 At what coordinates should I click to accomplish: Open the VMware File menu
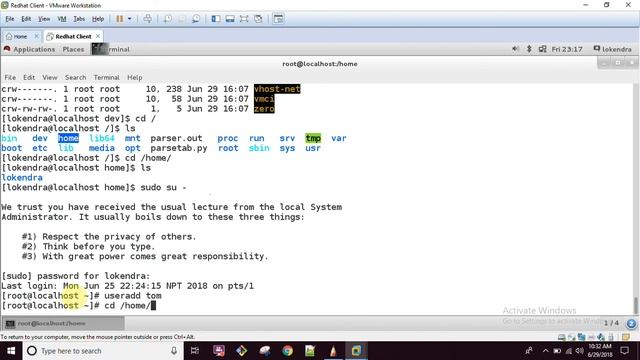pyautogui.click(x=9, y=19)
